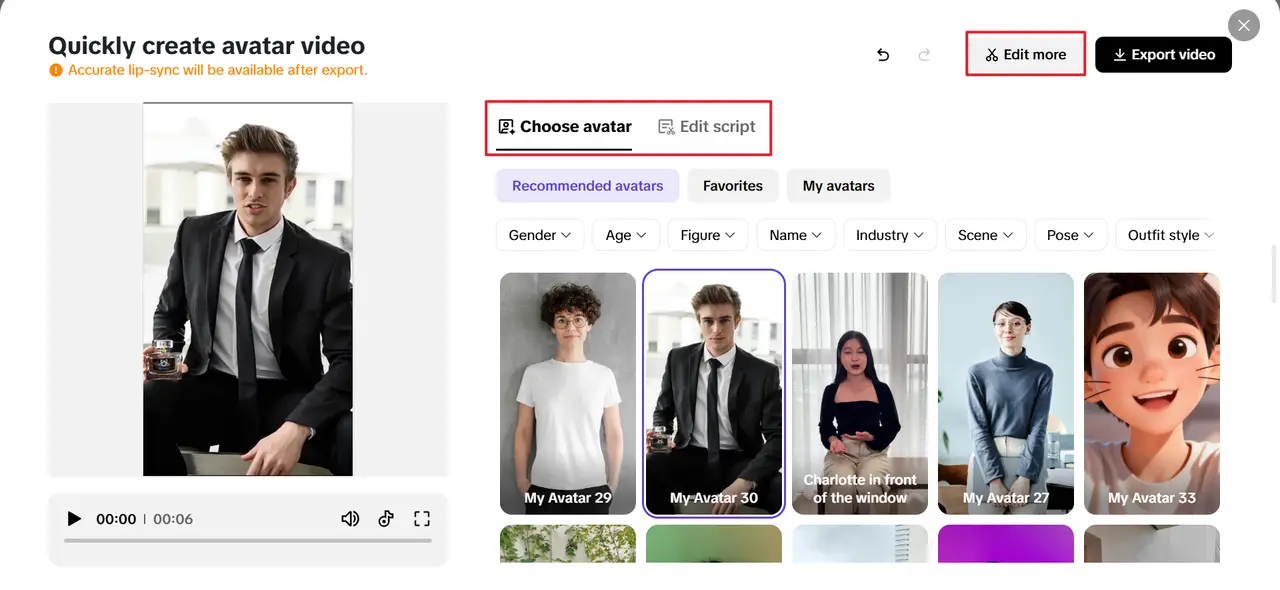
Task: Enter fullscreen preview mode
Action: tap(422, 518)
